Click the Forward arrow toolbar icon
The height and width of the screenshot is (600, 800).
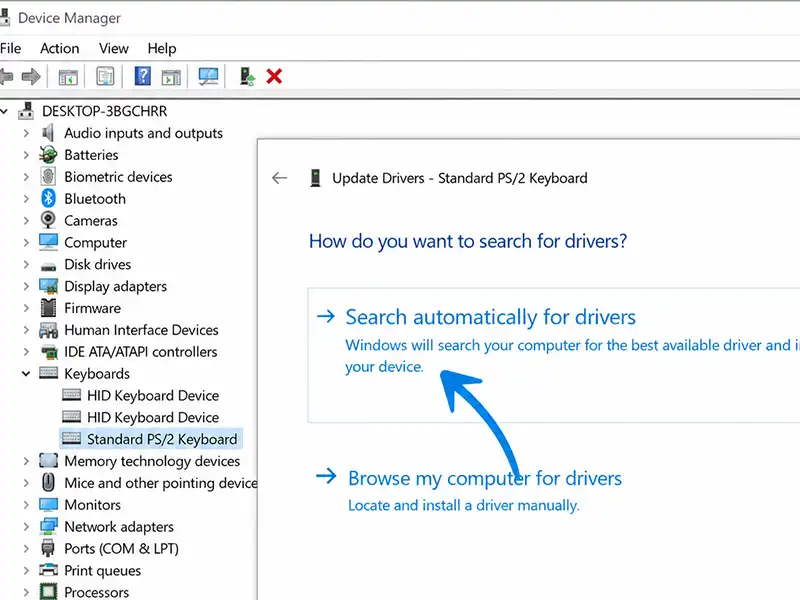point(31,77)
